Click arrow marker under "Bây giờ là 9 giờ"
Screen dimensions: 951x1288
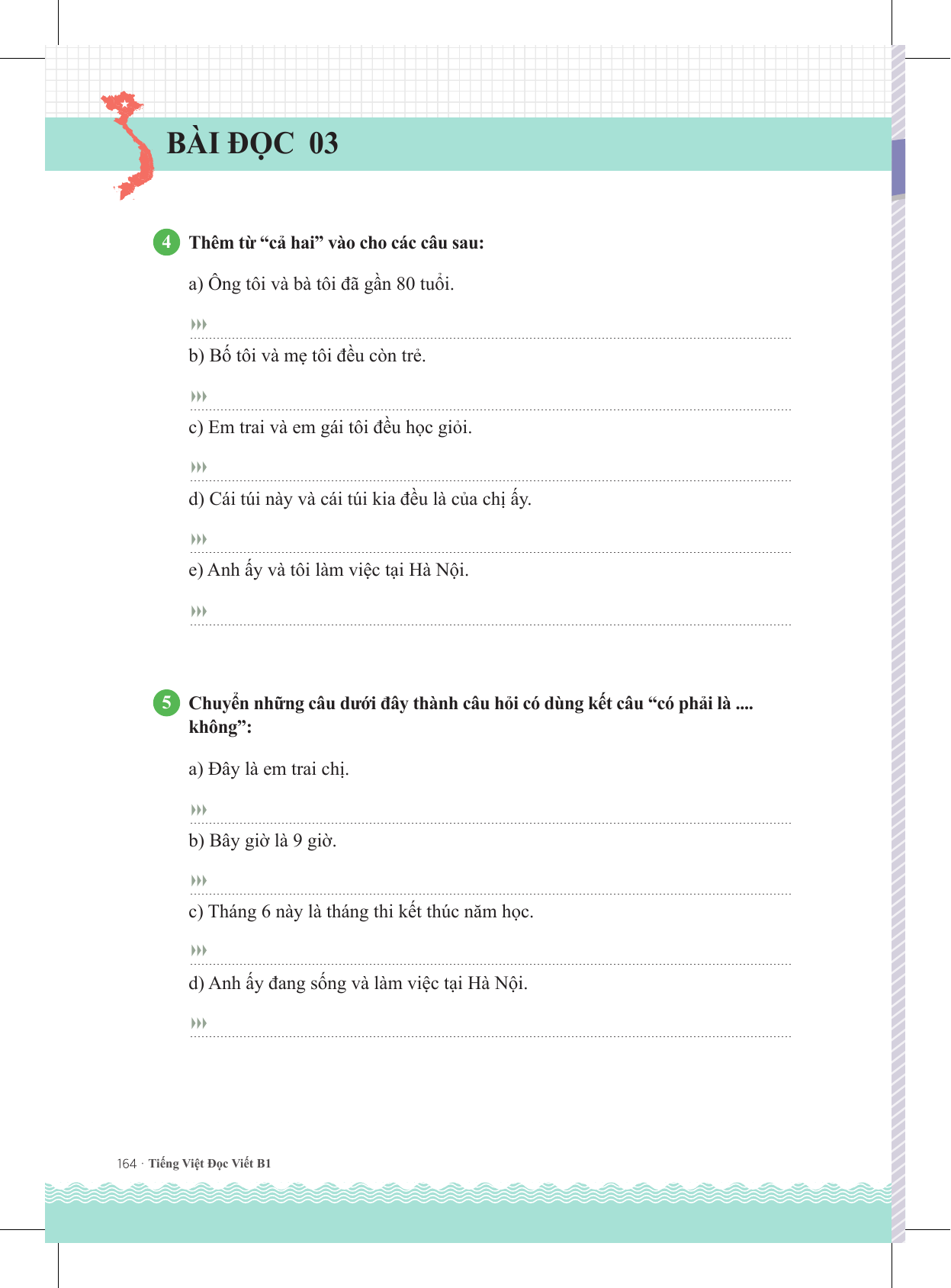tap(199, 881)
